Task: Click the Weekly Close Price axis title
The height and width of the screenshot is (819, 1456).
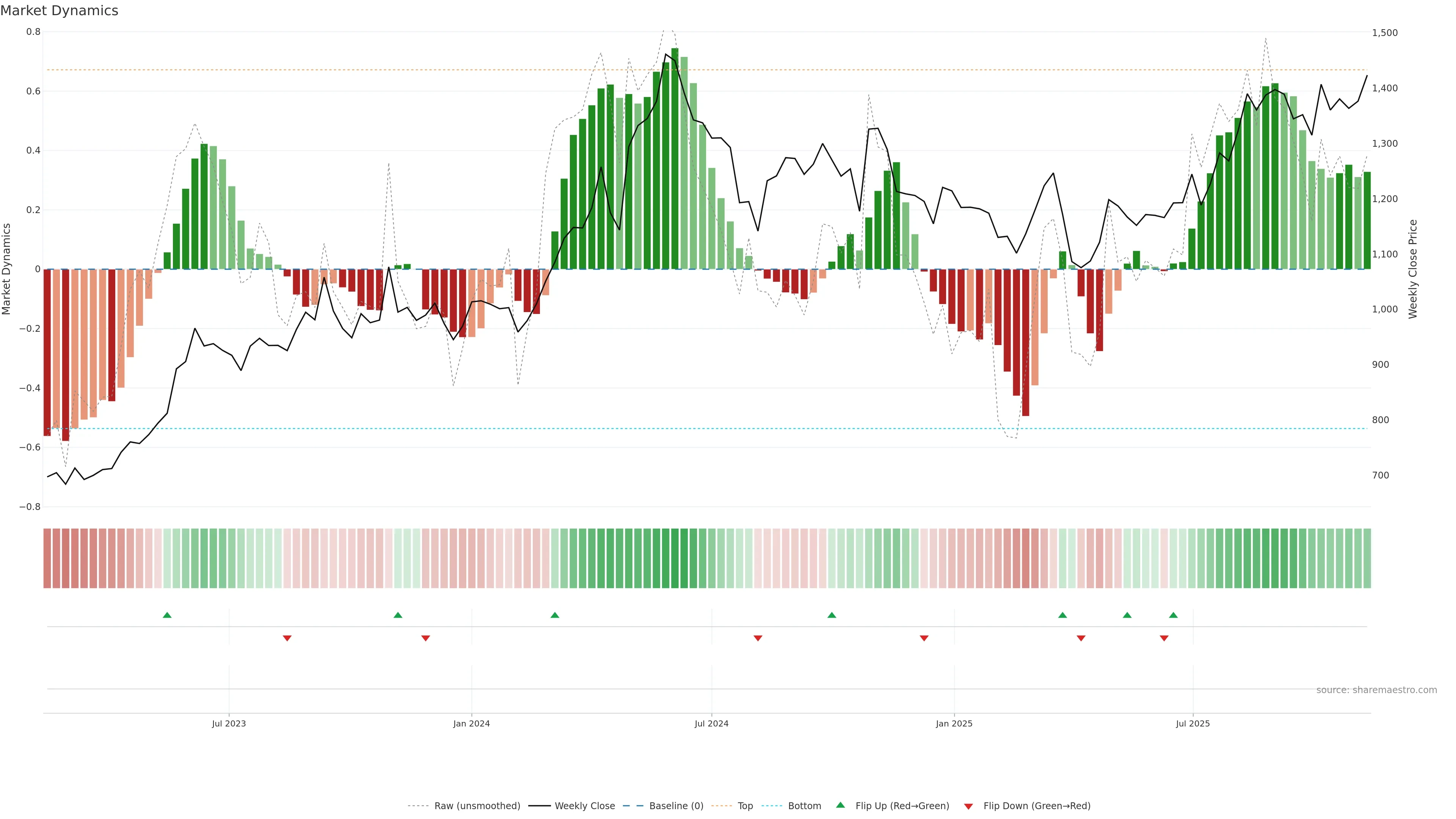Action: (x=1413, y=269)
